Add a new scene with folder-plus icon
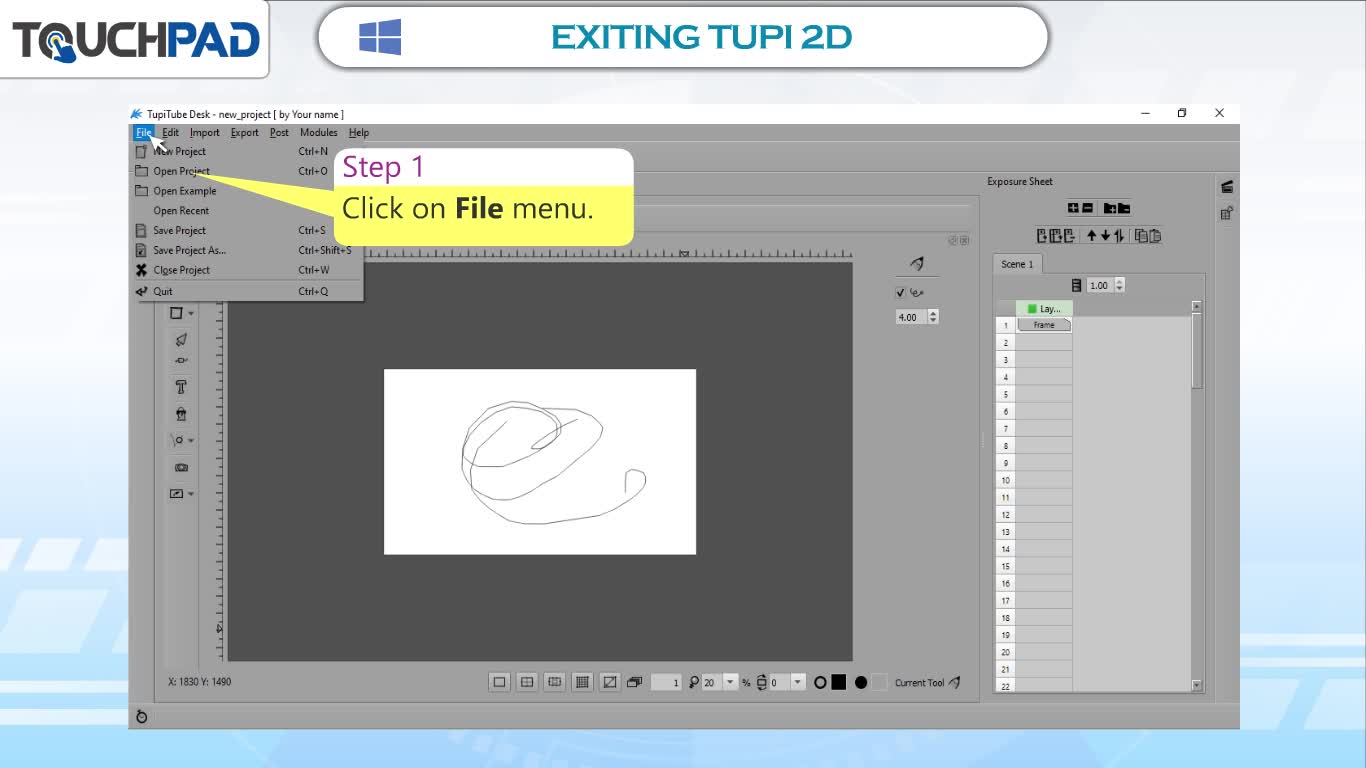 pos(1110,208)
